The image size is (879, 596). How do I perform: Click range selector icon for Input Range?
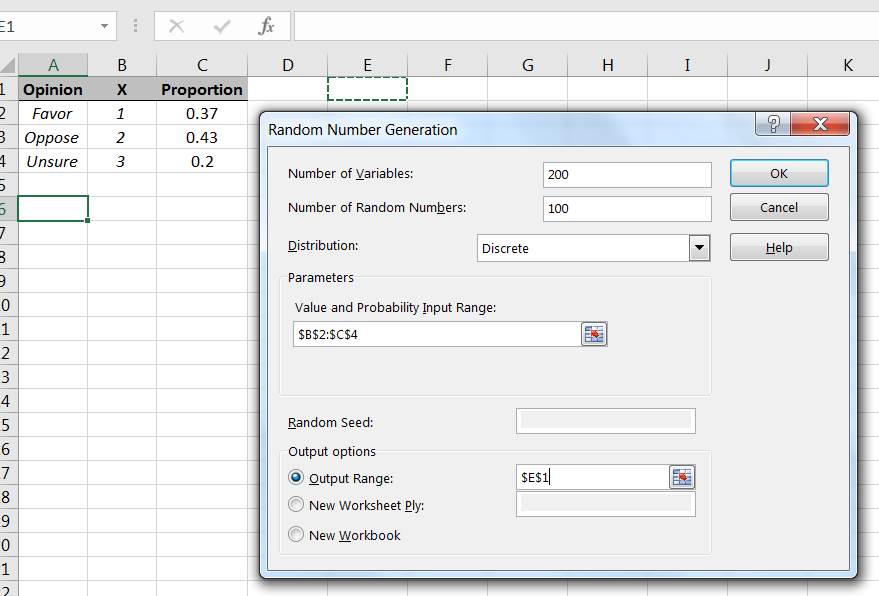594,334
